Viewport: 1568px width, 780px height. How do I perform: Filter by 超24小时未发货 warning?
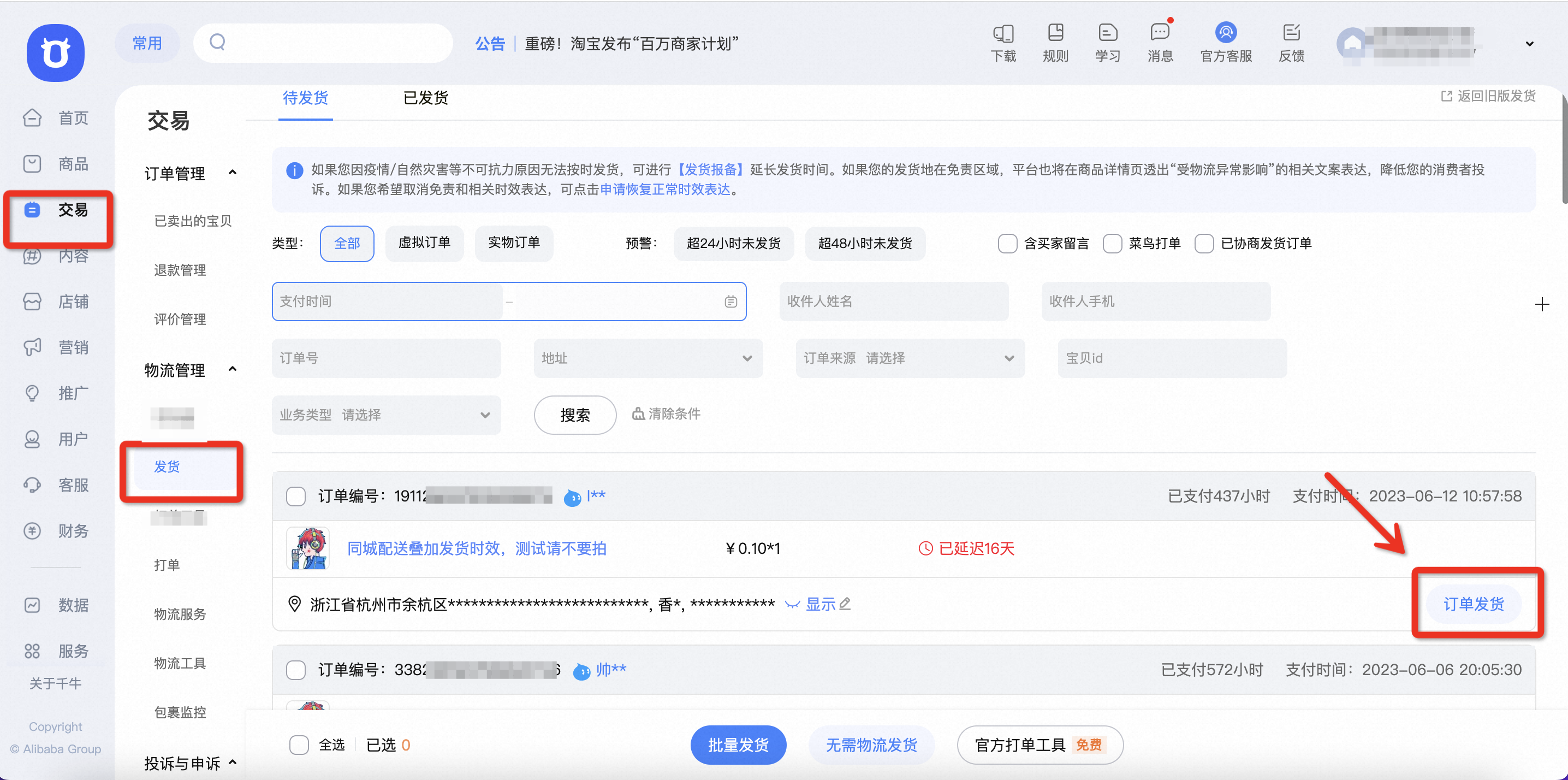(733, 244)
